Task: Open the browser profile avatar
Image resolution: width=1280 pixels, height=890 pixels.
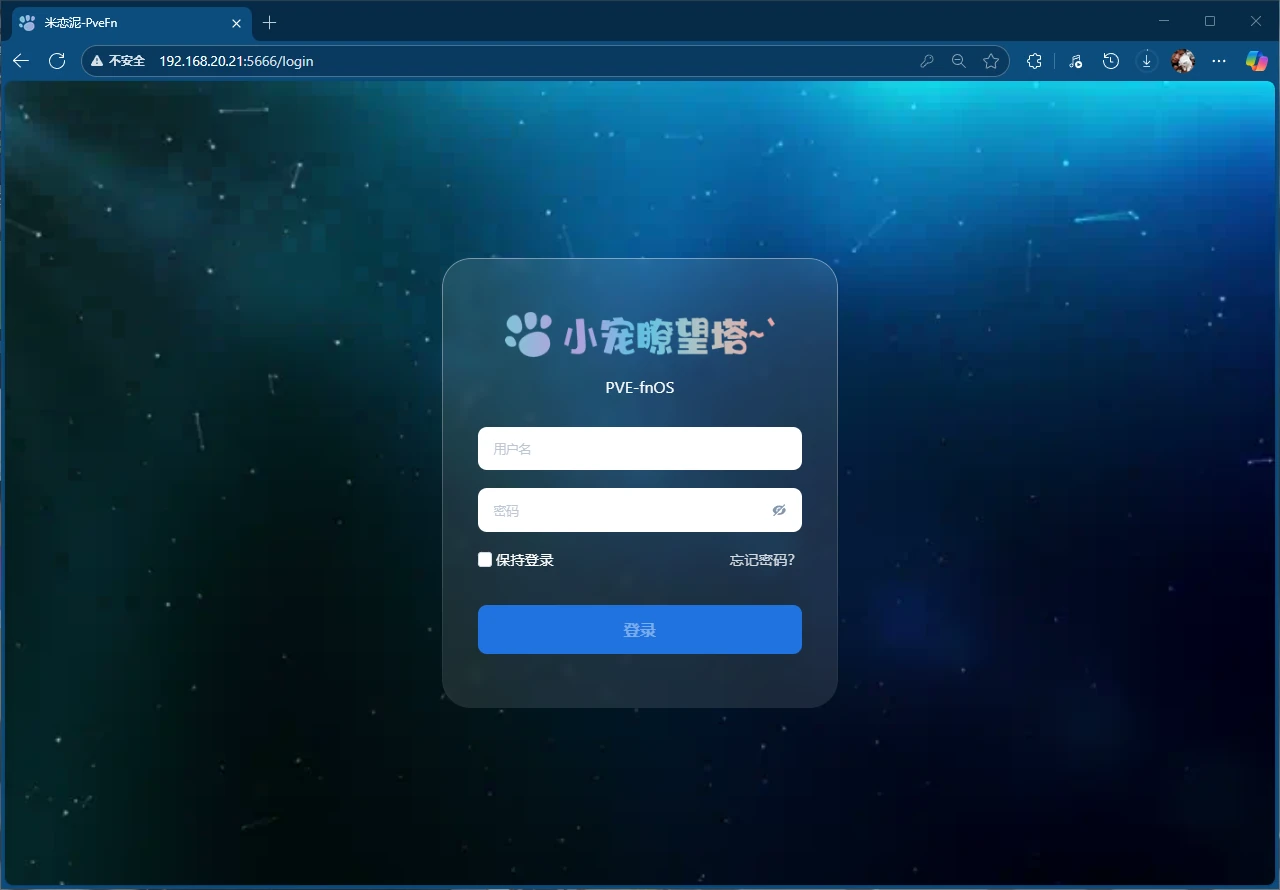Action: (1183, 61)
